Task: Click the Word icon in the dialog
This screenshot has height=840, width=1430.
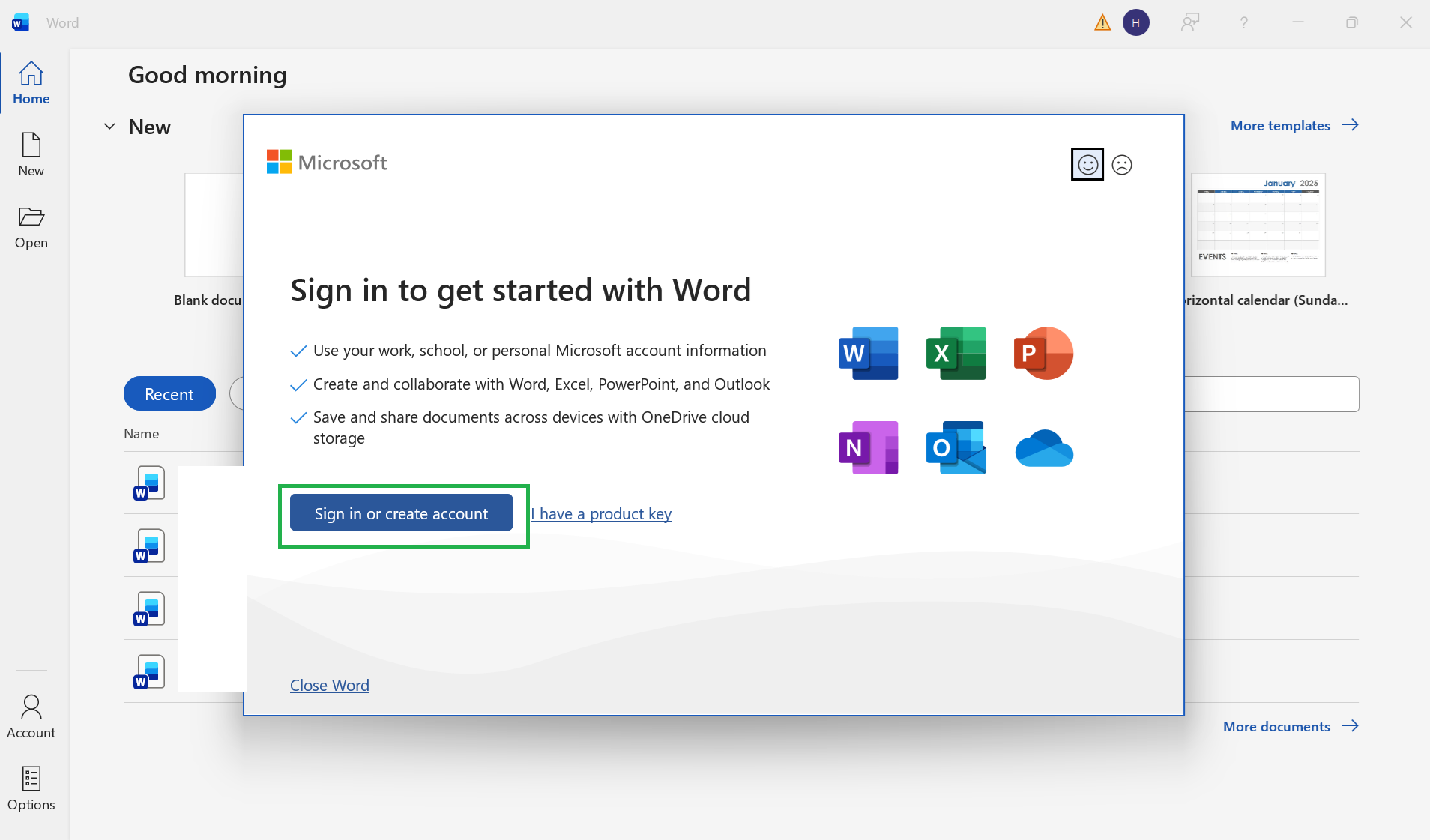Action: pos(868,353)
